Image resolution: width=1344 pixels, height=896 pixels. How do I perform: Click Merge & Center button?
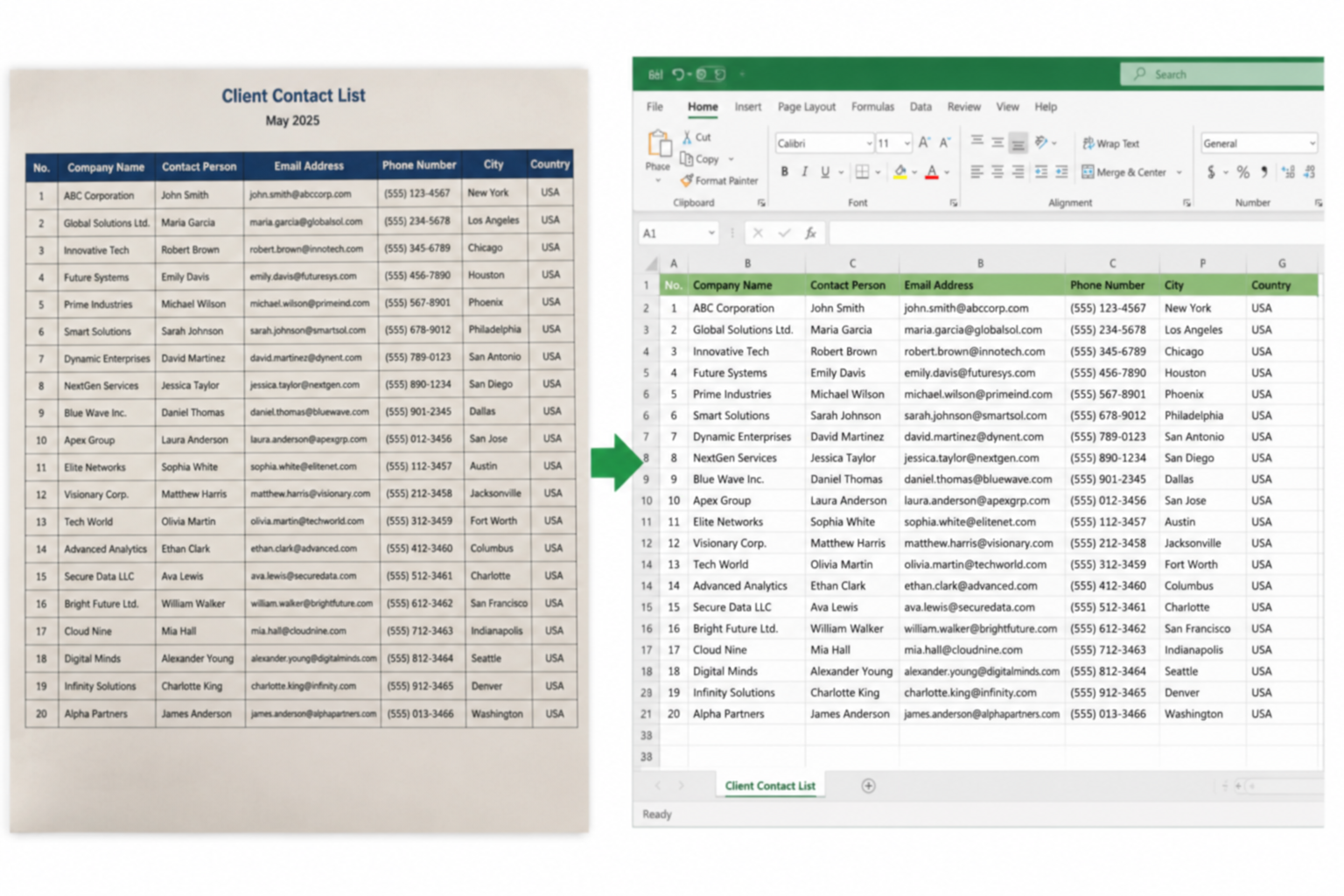(x=1124, y=172)
